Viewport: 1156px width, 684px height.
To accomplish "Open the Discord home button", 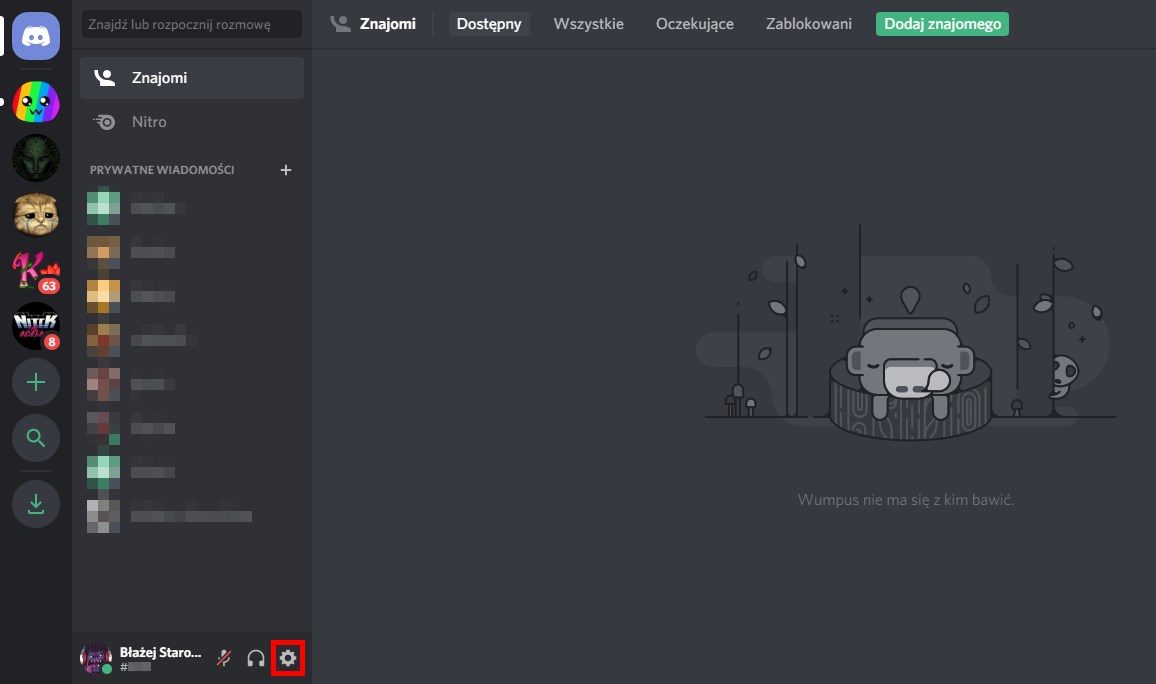I will click(x=35, y=35).
